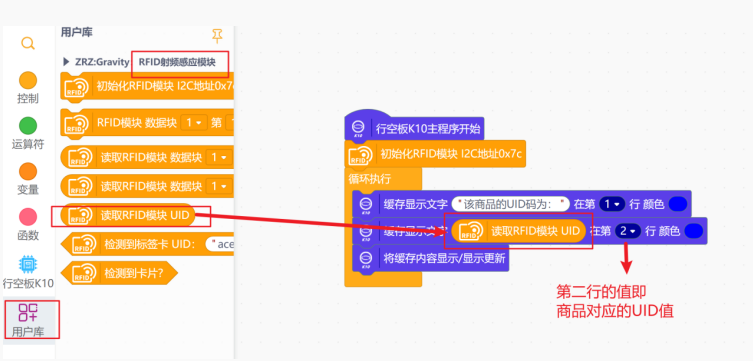The height and width of the screenshot is (362, 753).
Task: Open color swatch on row 2 text block
Action: click(693, 231)
